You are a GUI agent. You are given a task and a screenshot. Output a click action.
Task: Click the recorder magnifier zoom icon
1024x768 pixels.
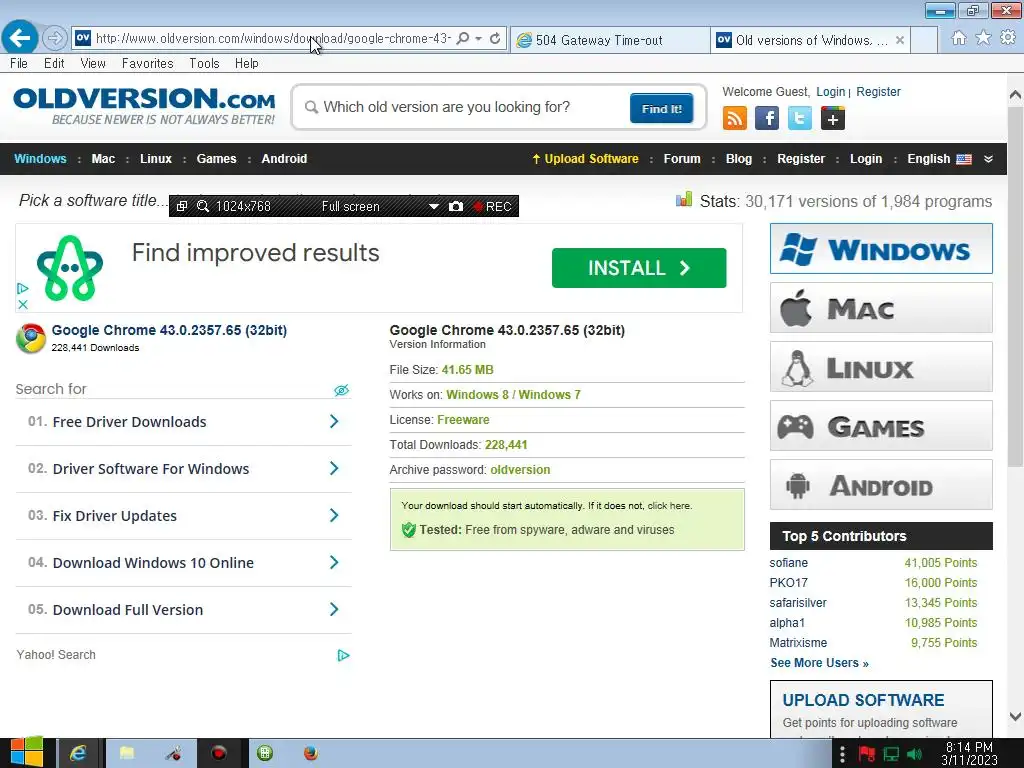click(203, 206)
